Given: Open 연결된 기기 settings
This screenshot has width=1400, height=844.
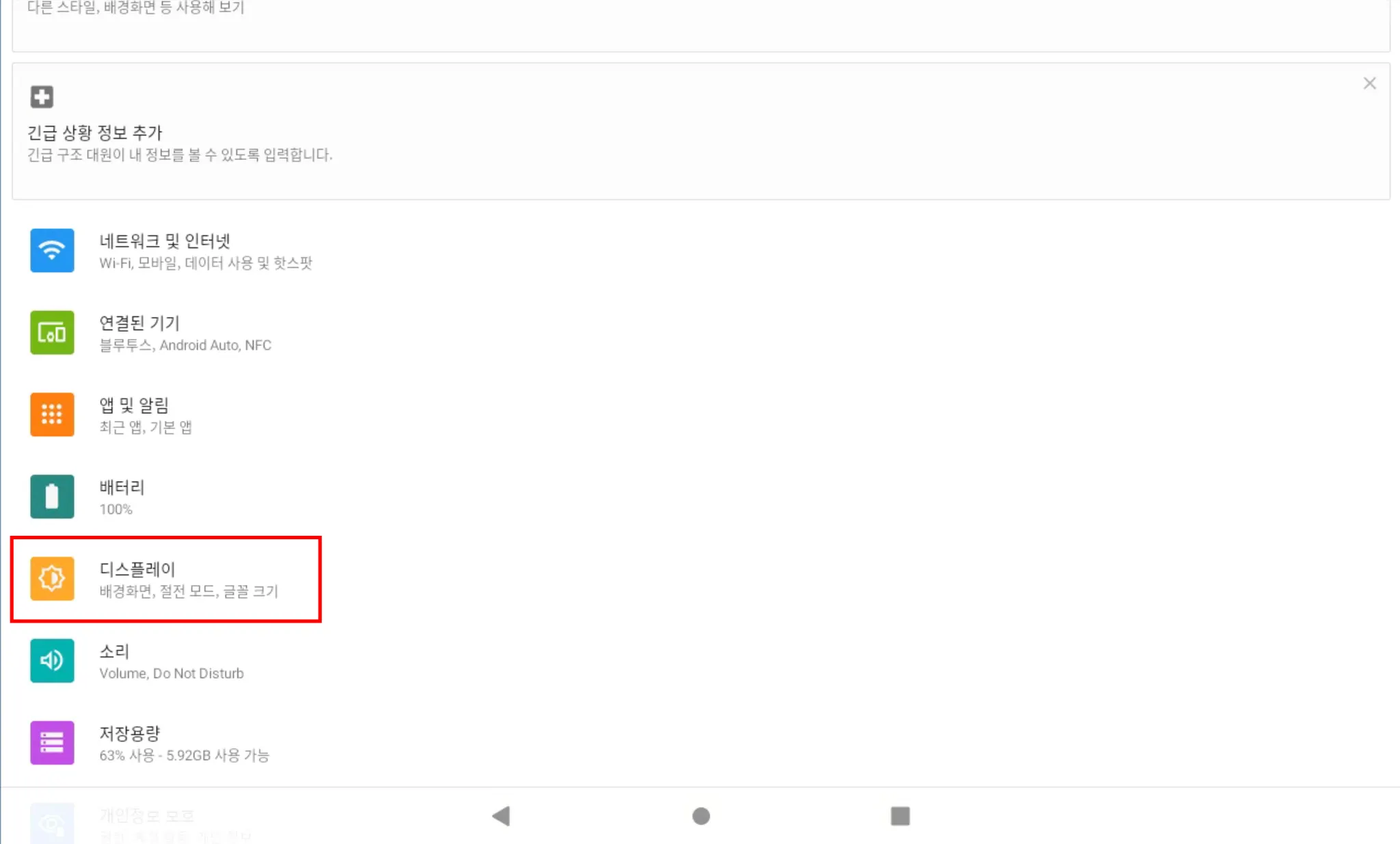Looking at the screenshot, I should [700, 333].
